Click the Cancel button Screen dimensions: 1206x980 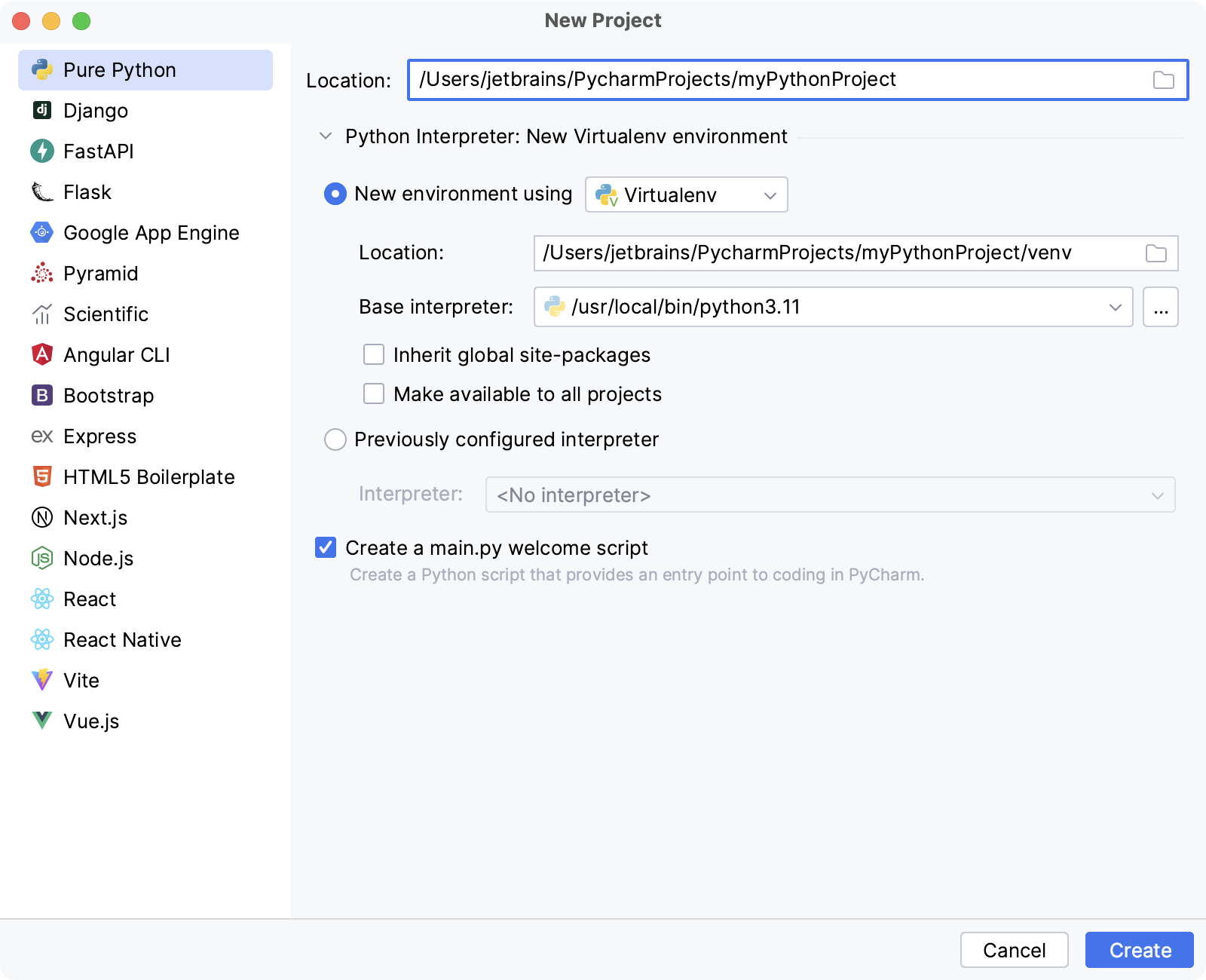(1015, 950)
